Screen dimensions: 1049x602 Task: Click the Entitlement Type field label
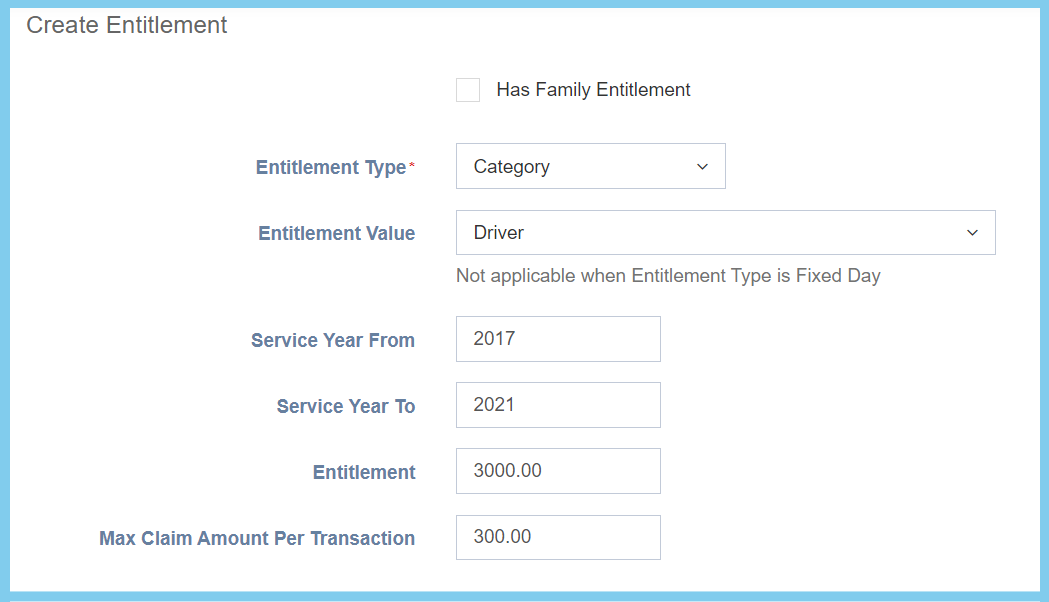point(330,168)
